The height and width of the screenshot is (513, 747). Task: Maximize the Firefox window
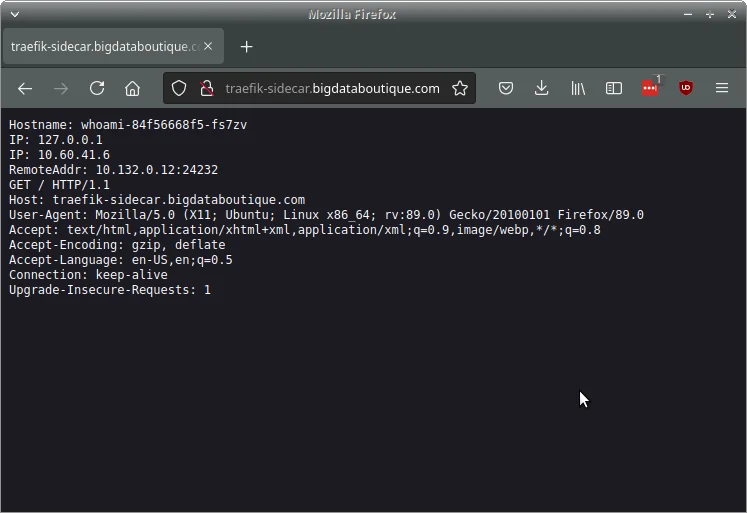pos(710,14)
